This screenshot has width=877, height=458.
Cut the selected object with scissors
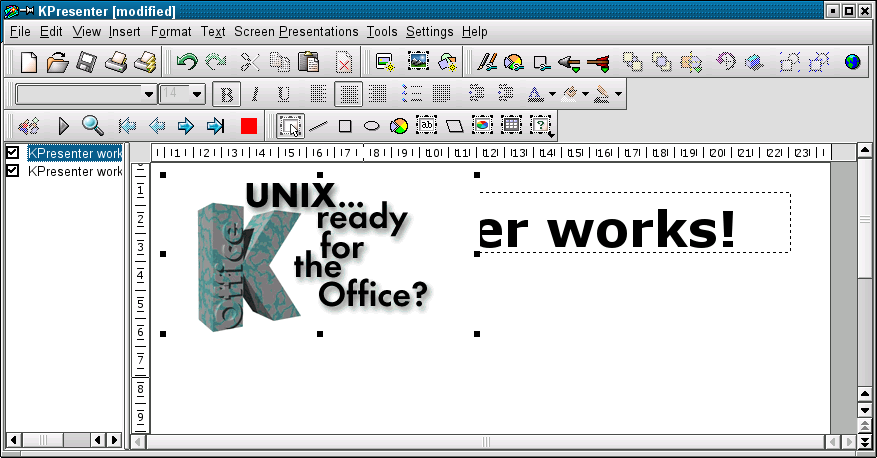[250, 62]
